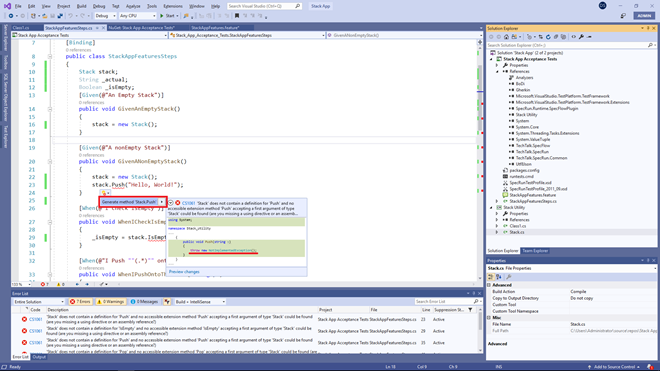The width and height of the screenshot is (660, 371).
Task: Pin the StackAppFeaturesSteps.cs tab
Action: tap(97, 28)
